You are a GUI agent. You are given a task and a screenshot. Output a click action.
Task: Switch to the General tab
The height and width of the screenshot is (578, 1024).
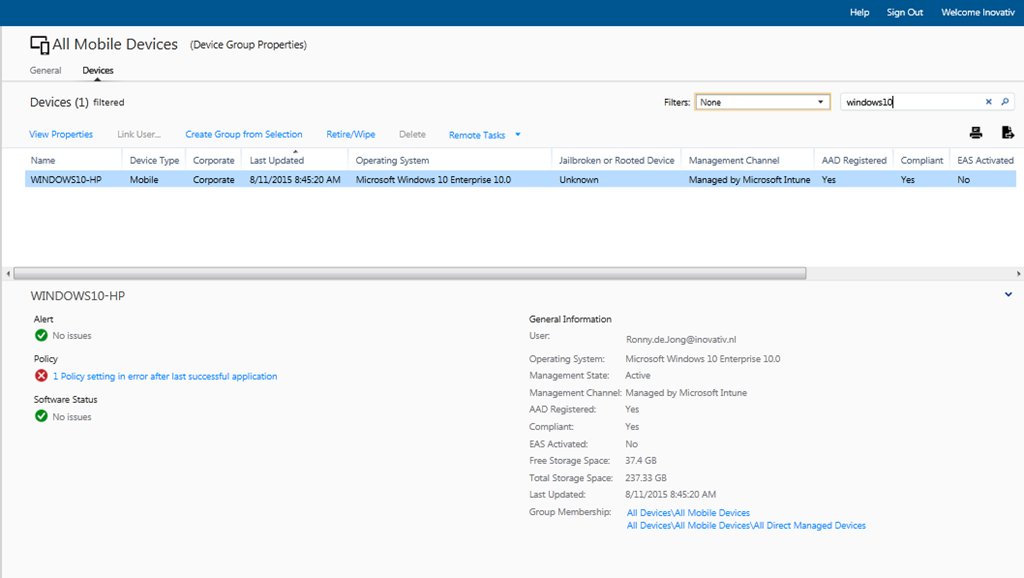pyautogui.click(x=45, y=70)
